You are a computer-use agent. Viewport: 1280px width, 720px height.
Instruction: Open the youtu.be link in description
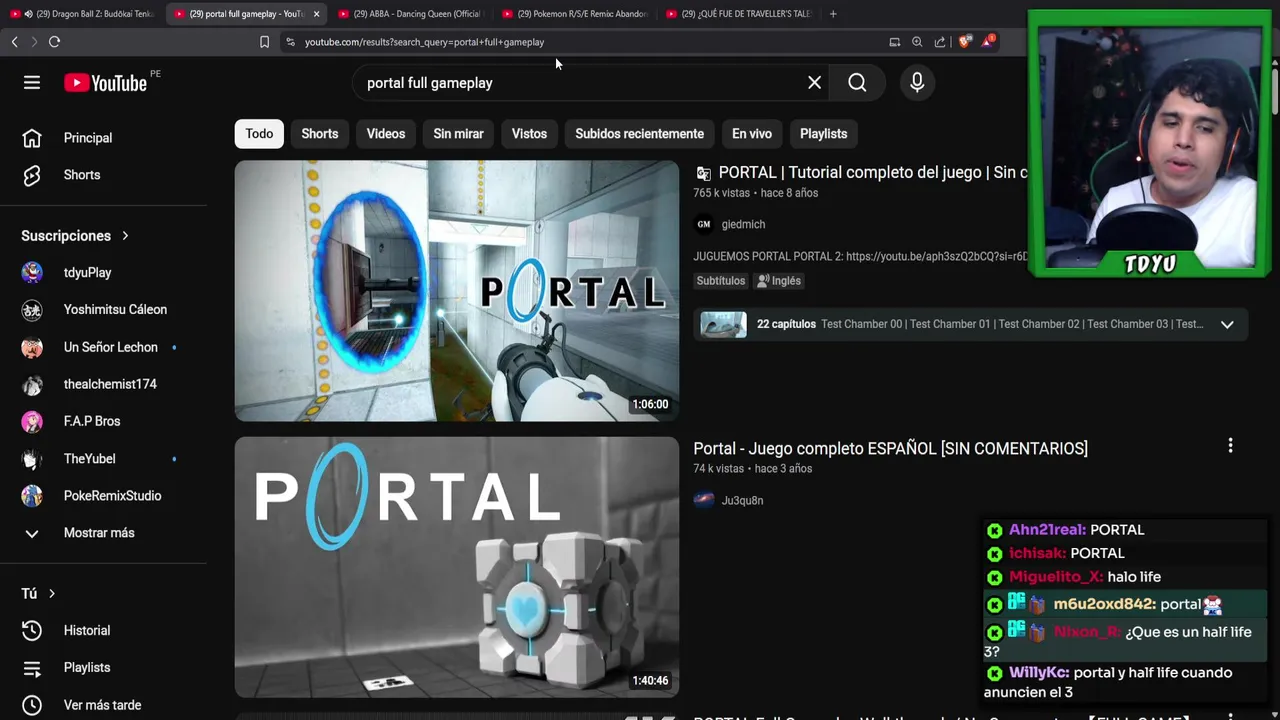point(937,256)
